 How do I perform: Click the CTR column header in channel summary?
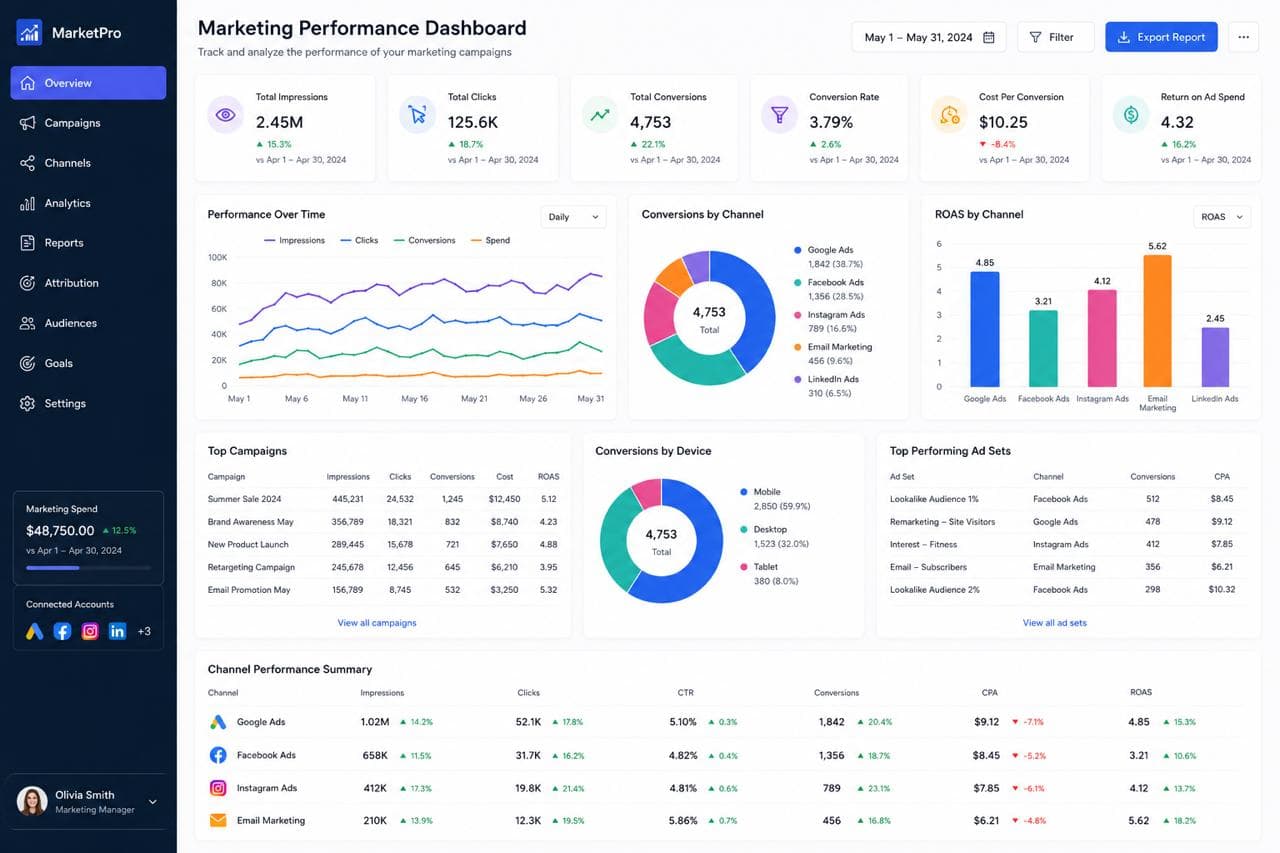[685, 692]
